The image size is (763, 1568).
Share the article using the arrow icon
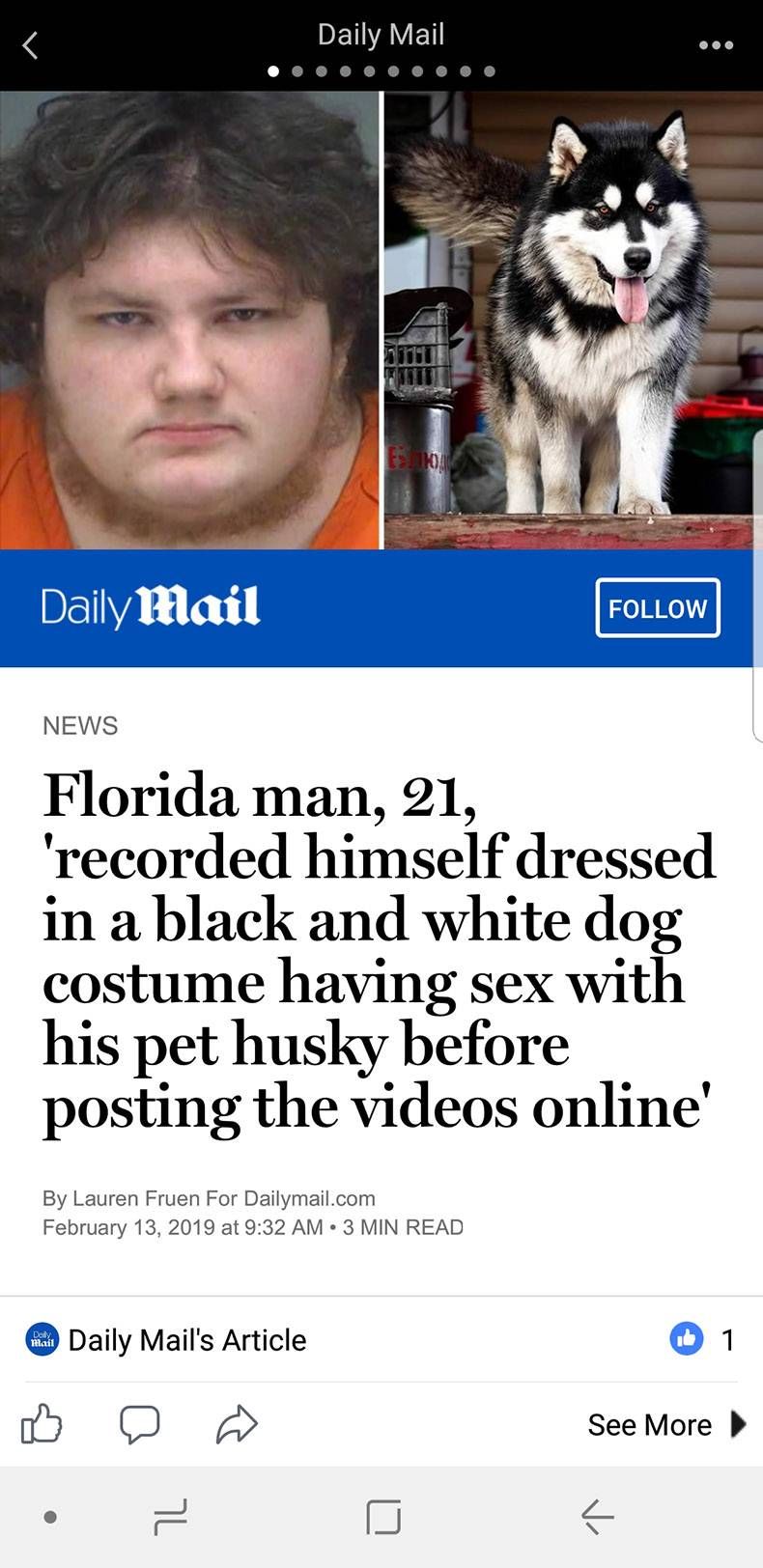[x=237, y=1424]
